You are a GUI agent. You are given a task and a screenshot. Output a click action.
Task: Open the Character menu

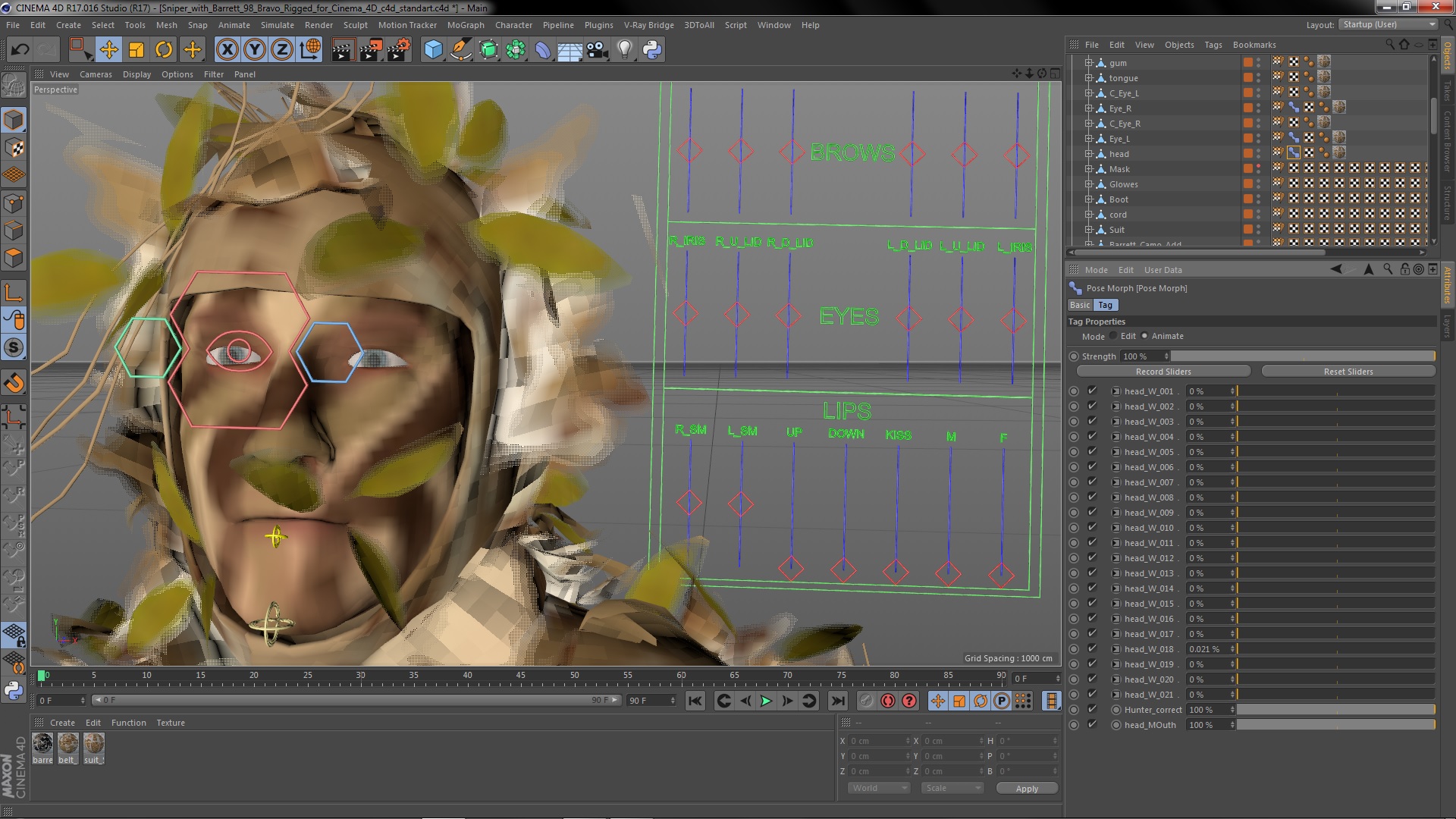[513, 25]
